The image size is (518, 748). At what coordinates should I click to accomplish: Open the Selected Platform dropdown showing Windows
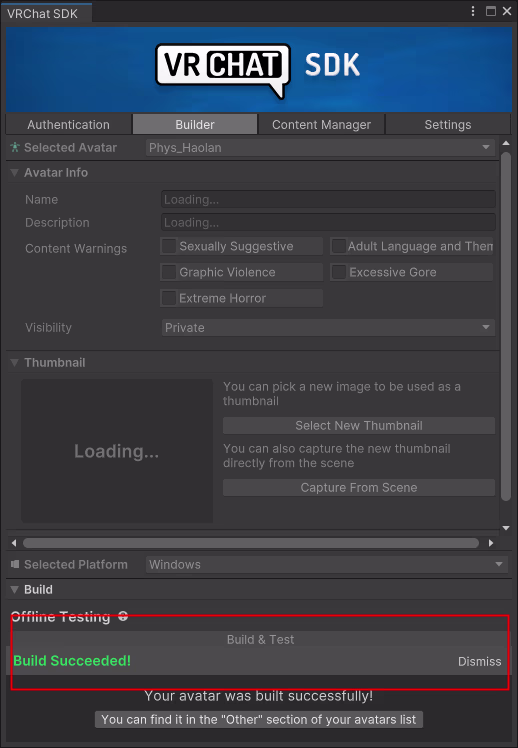click(327, 564)
